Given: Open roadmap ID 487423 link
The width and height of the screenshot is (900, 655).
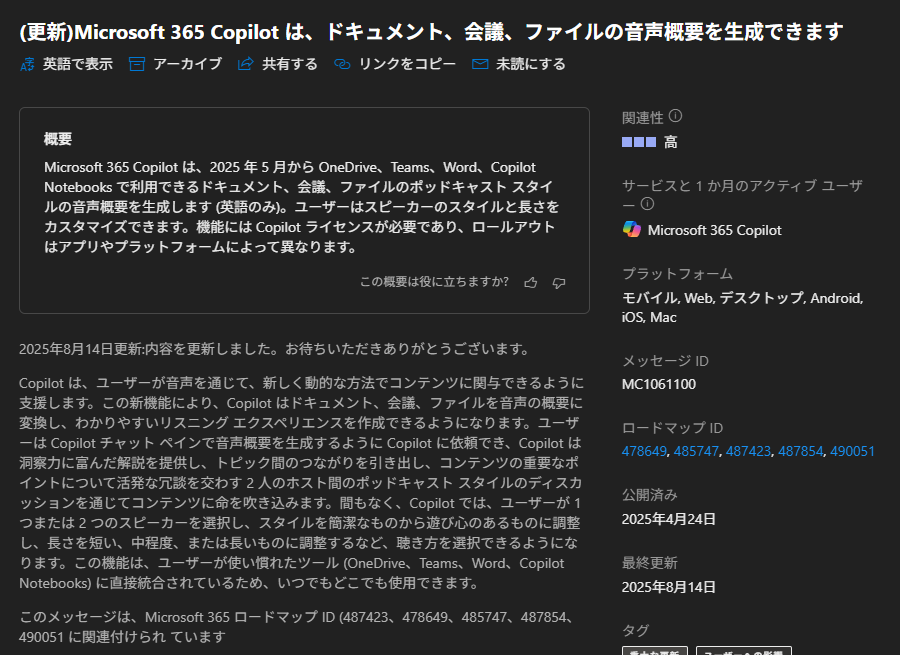Looking at the screenshot, I should [x=748, y=451].
